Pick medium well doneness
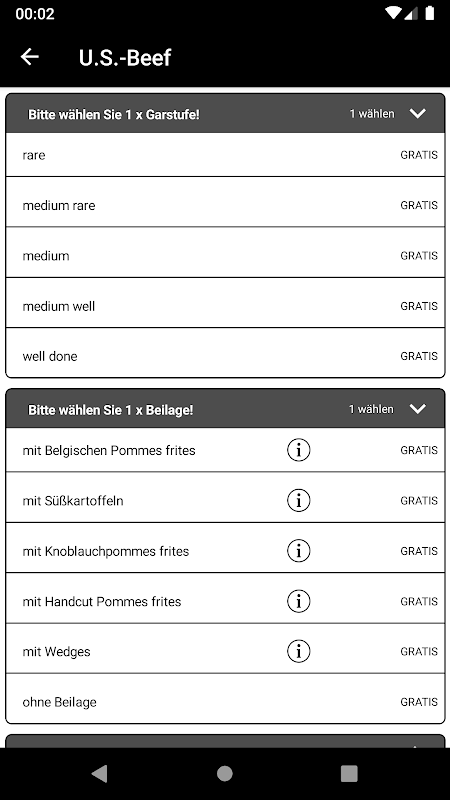The image size is (450, 800). [x=225, y=306]
